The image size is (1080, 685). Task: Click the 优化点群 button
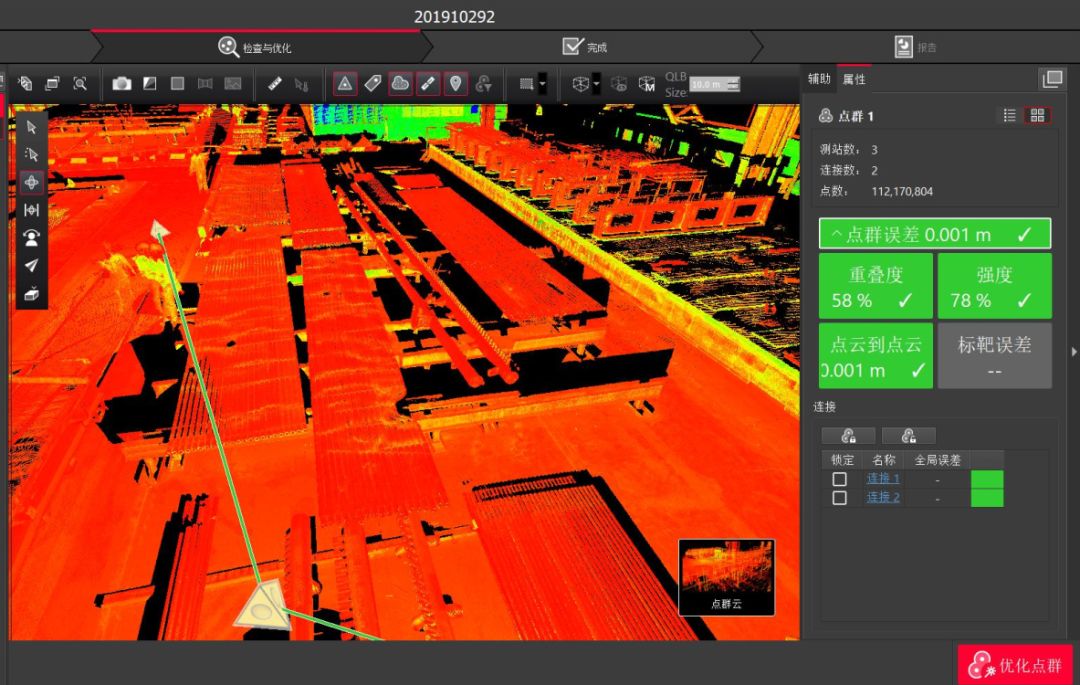tap(1015, 665)
